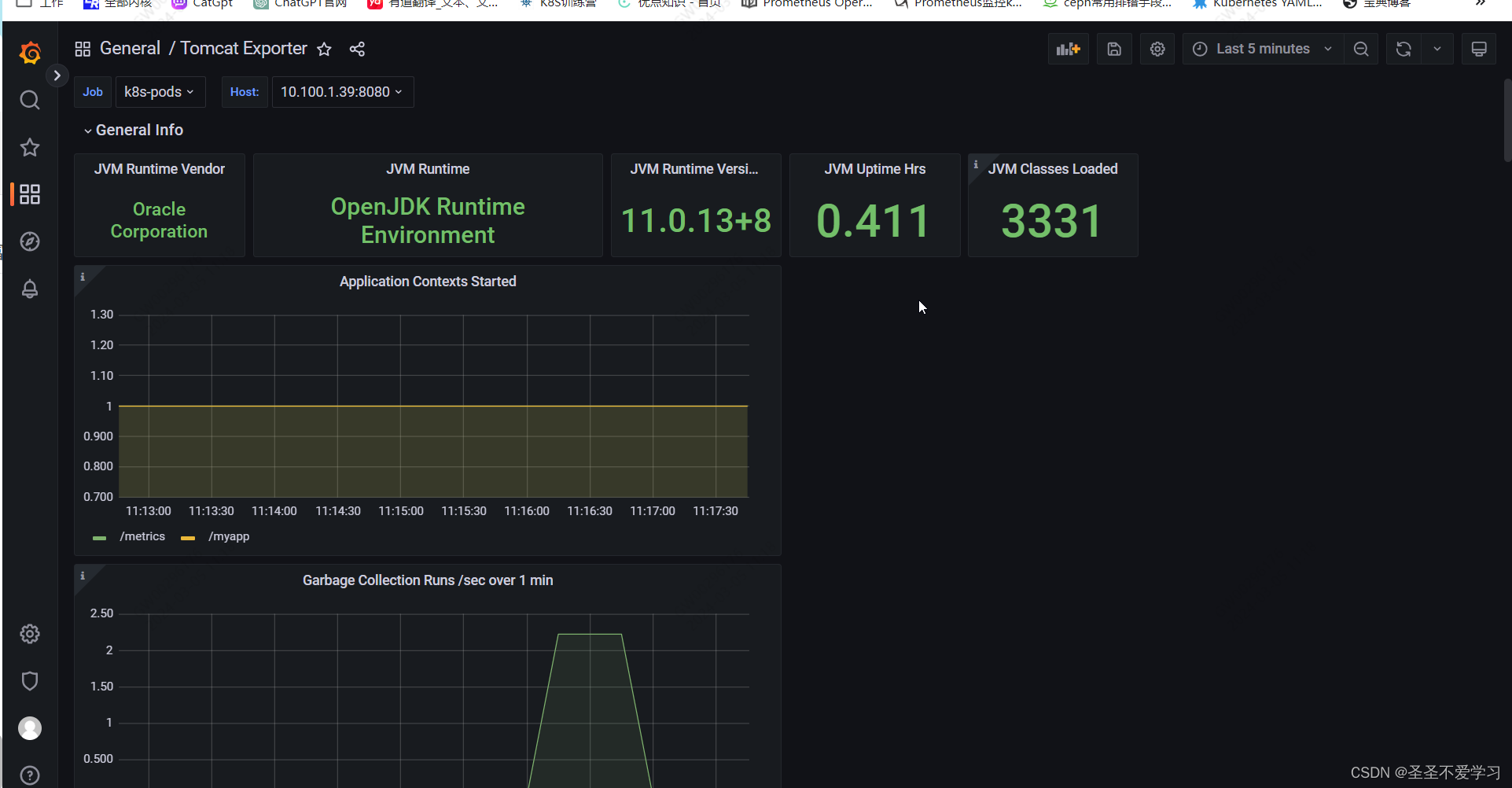
Task: Open the Help question mark icon
Action: pyautogui.click(x=30, y=775)
